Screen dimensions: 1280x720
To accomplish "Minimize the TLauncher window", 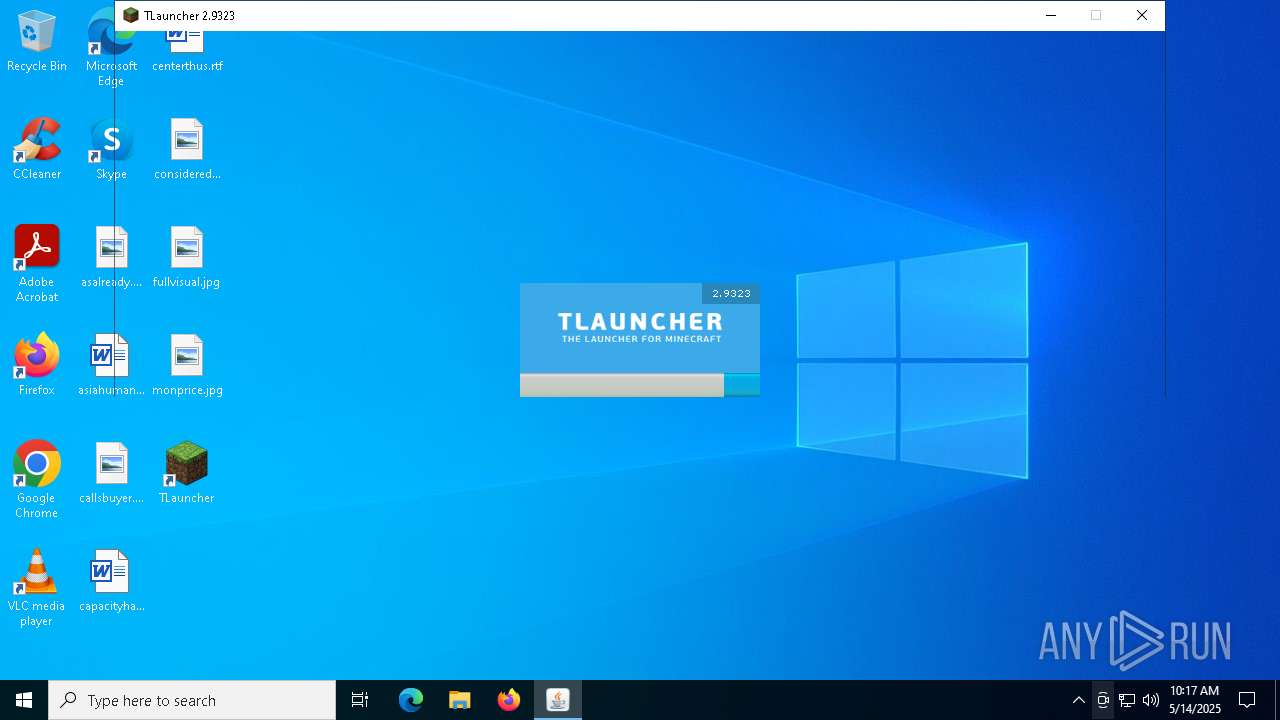I will click(1050, 16).
